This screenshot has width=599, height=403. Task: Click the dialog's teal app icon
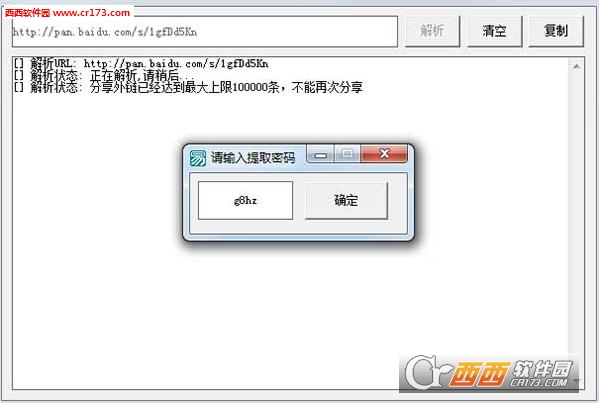click(198, 158)
